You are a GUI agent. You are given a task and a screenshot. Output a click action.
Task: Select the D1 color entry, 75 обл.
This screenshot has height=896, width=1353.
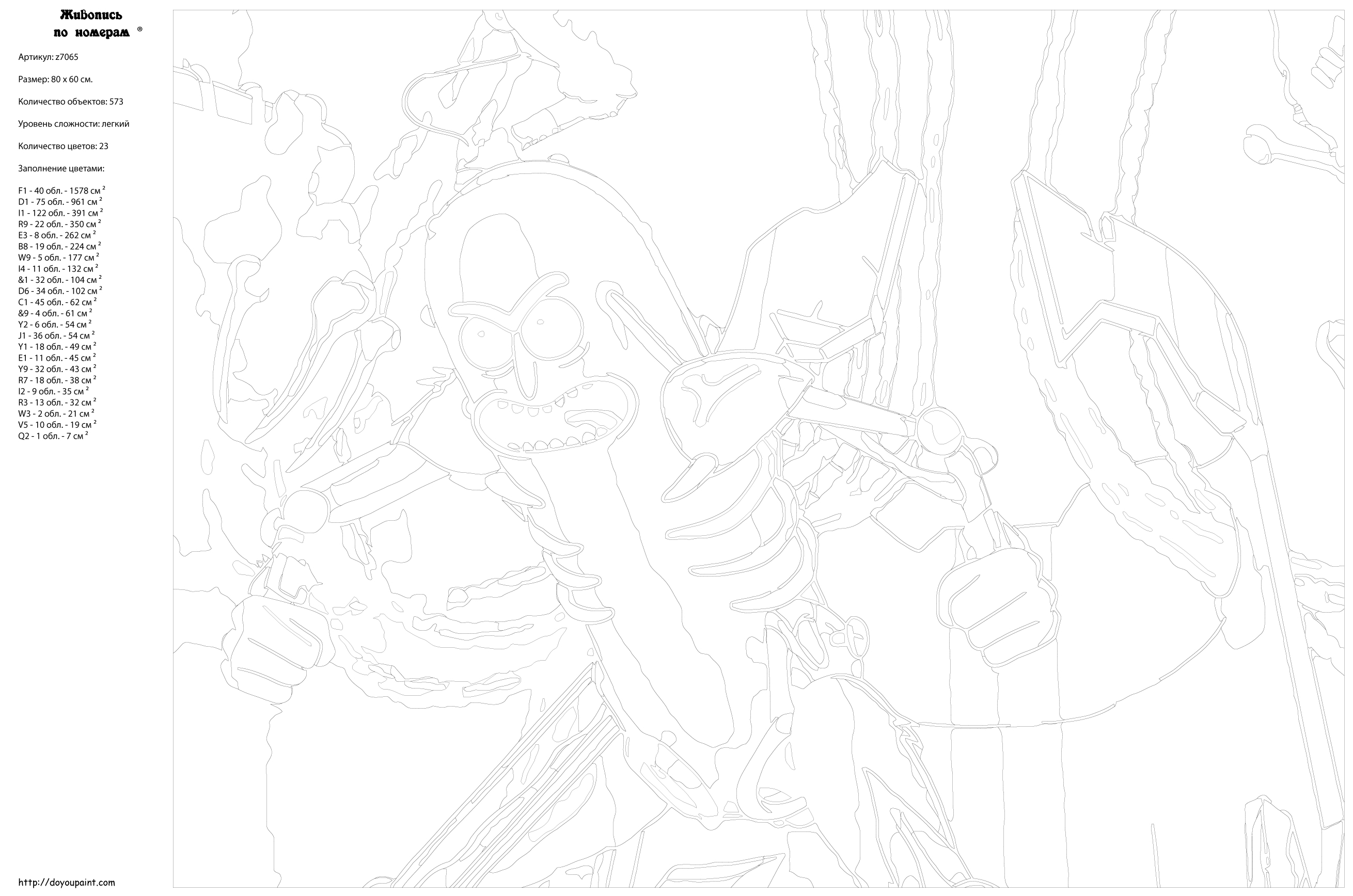pyautogui.click(x=60, y=202)
